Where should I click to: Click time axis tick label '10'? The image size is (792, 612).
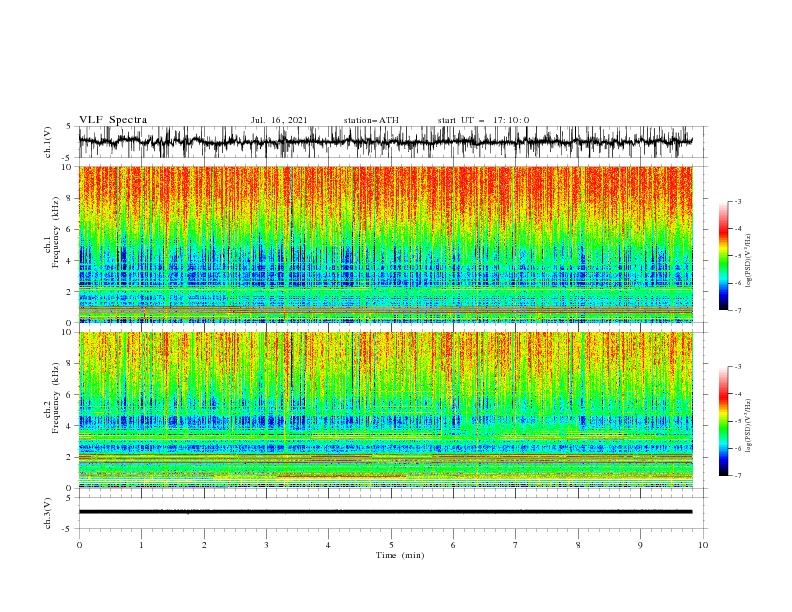click(x=703, y=545)
